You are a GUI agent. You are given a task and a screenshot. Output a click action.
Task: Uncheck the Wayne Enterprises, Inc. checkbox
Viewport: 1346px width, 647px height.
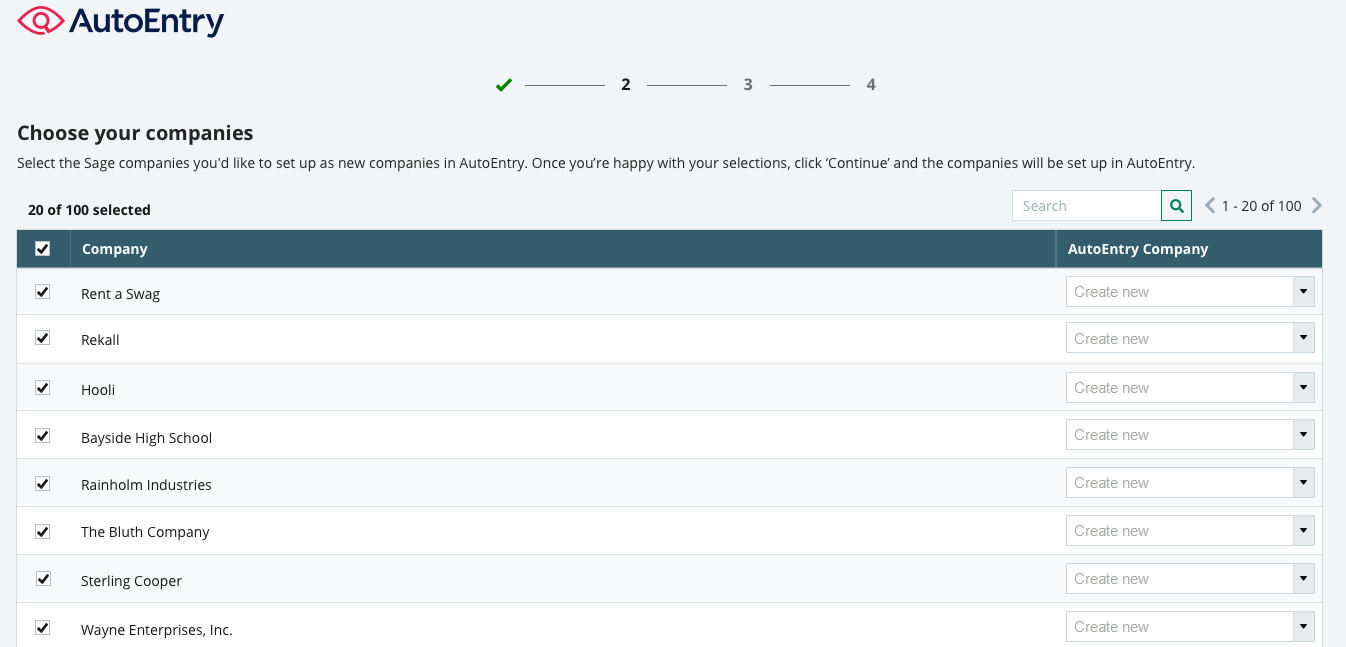43,628
